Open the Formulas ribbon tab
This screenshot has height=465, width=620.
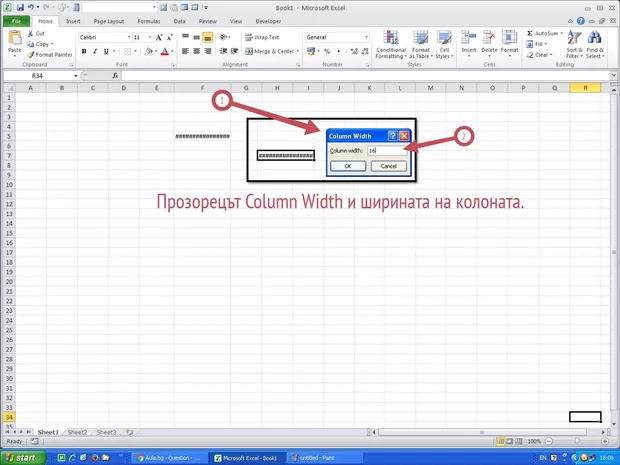coord(148,20)
